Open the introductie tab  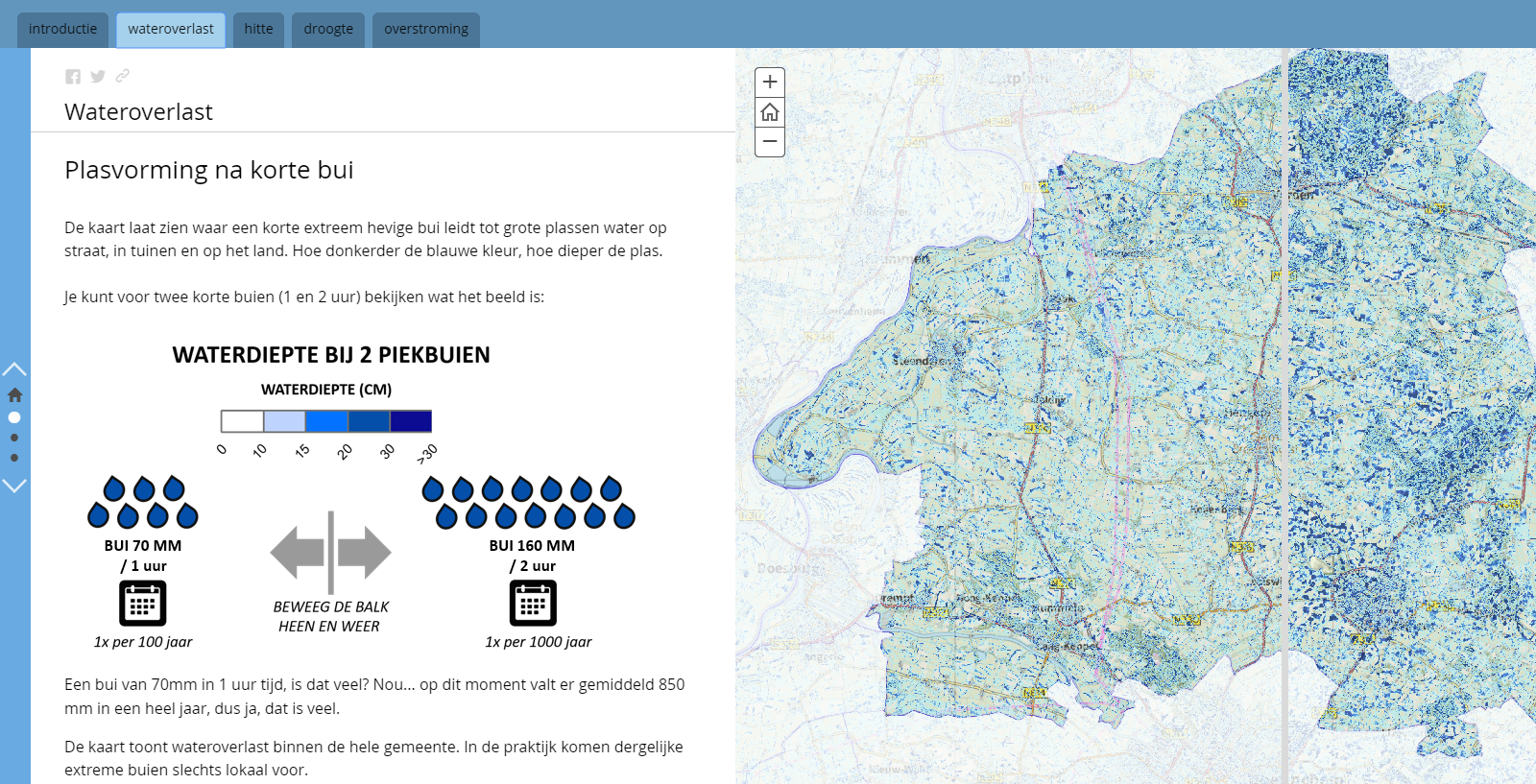click(62, 30)
